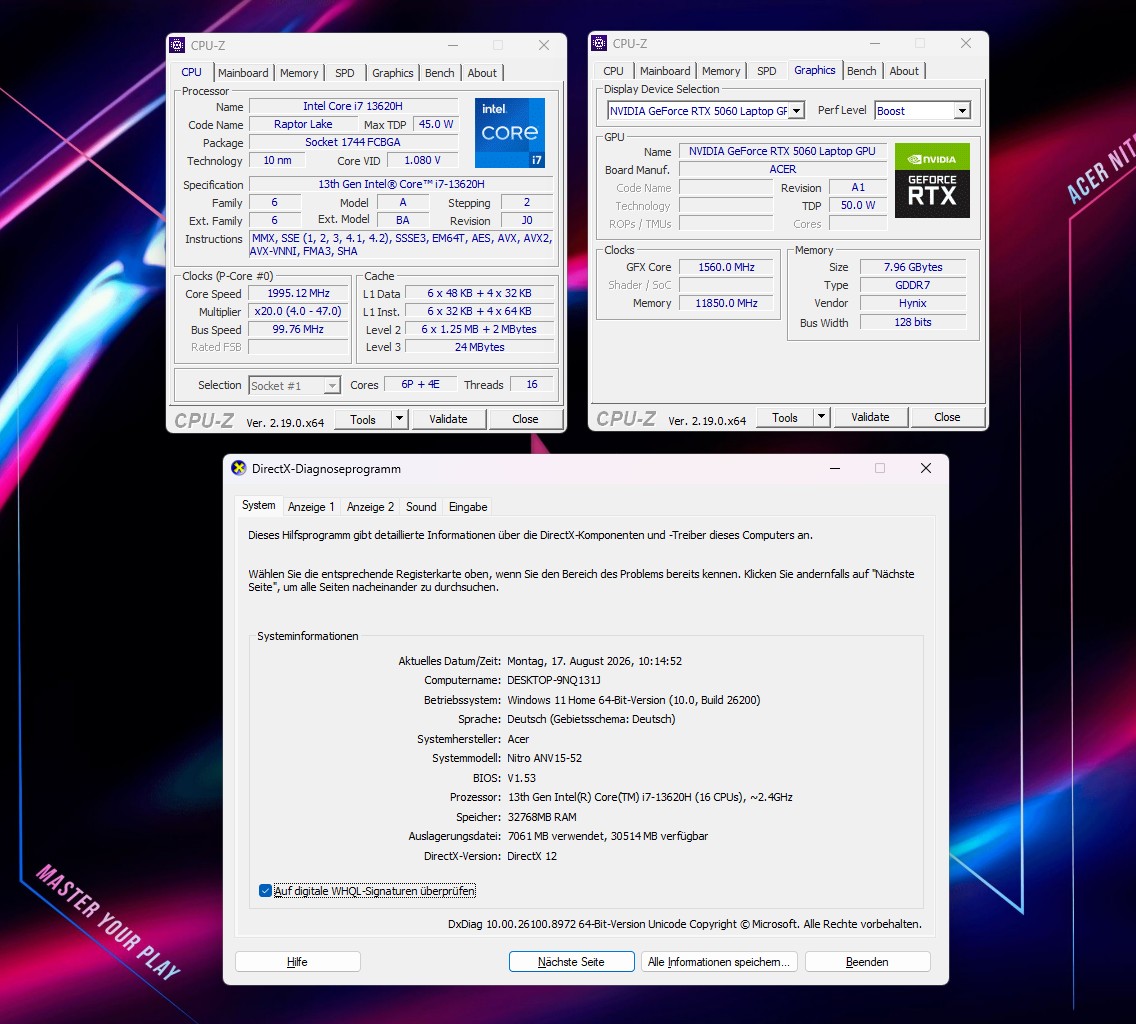The height and width of the screenshot is (1024, 1136).
Task: Click memory Type value GDDR7
Action: click(x=913, y=285)
